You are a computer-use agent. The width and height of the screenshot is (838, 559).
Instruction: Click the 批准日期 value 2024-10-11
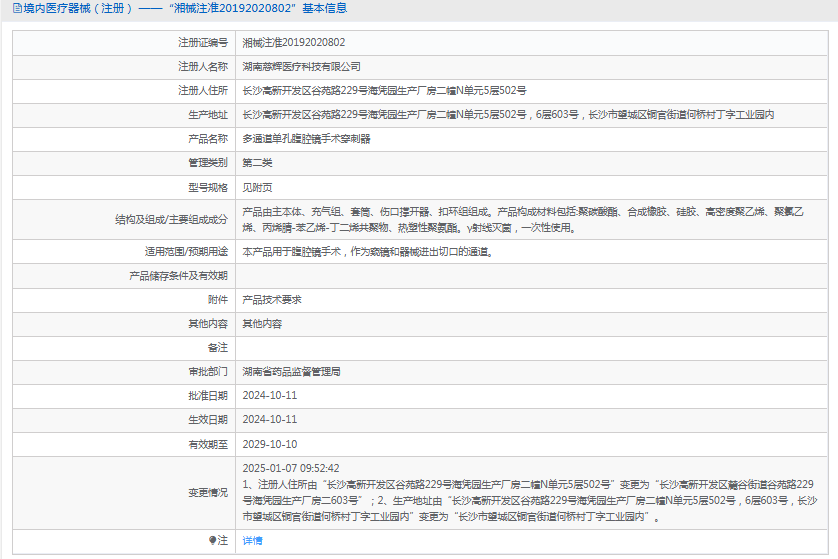[270, 396]
